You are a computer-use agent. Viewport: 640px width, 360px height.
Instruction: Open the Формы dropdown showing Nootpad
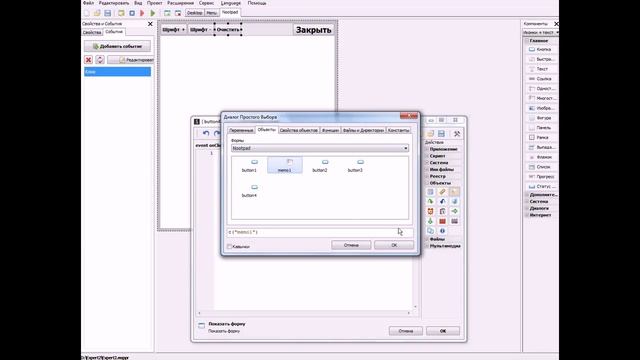click(x=320, y=148)
